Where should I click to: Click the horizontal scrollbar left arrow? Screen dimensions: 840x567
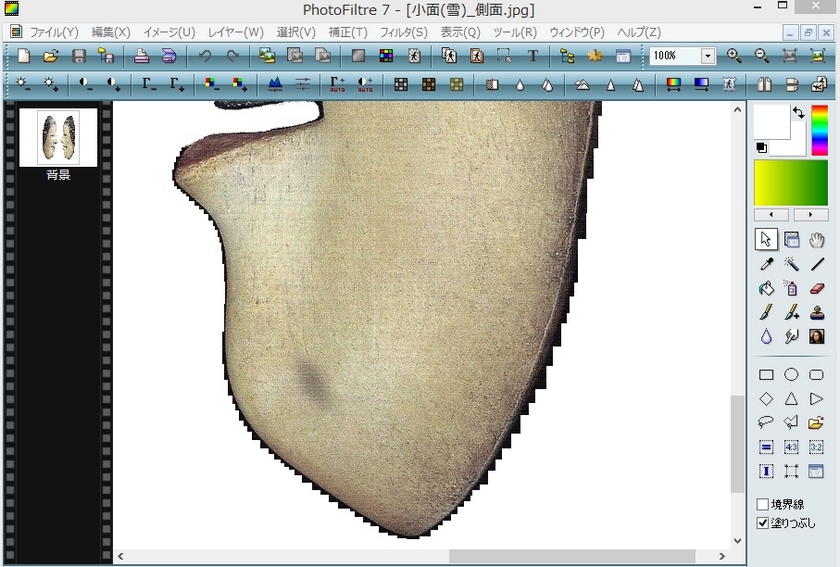click(x=121, y=556)
